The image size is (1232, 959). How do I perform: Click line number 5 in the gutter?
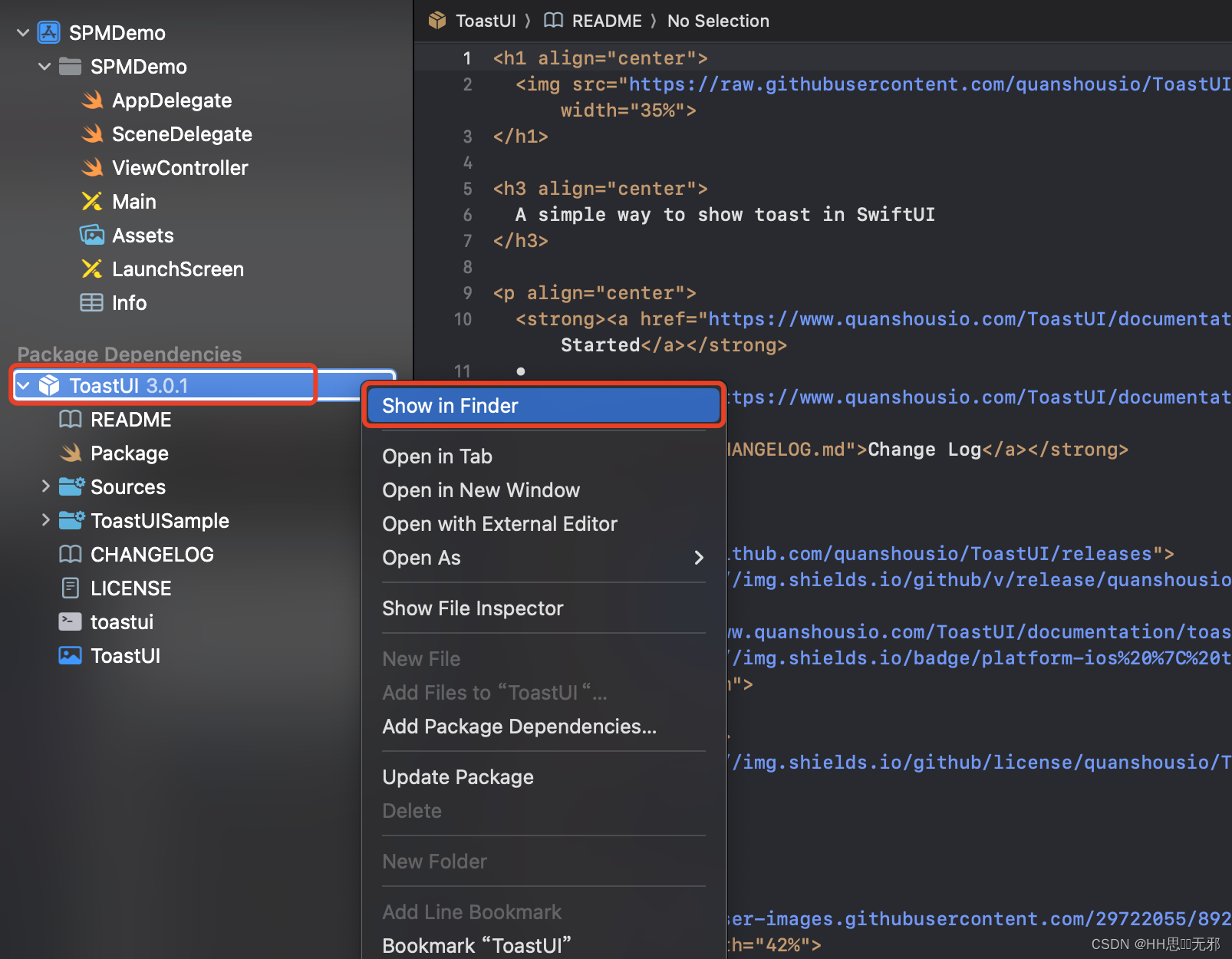click(x=467, y=189)
